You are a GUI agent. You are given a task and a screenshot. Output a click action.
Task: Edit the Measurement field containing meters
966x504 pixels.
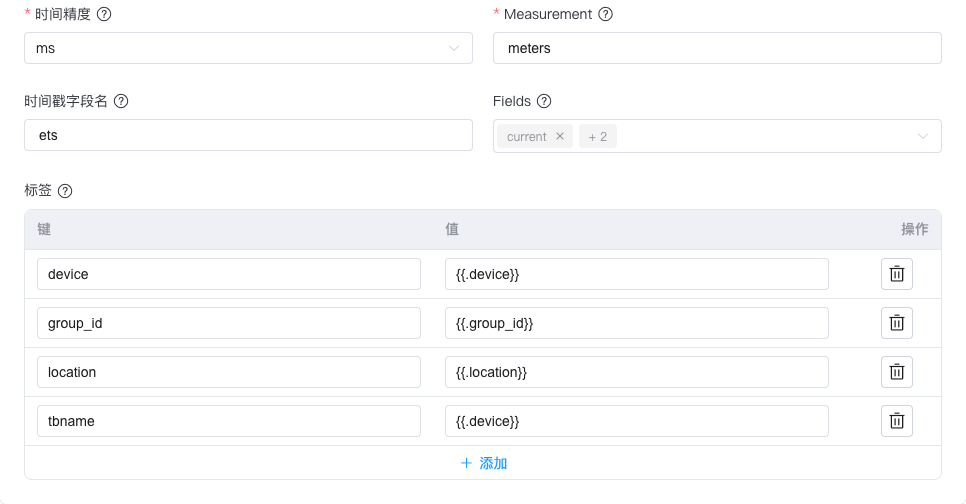click(717, 48)
